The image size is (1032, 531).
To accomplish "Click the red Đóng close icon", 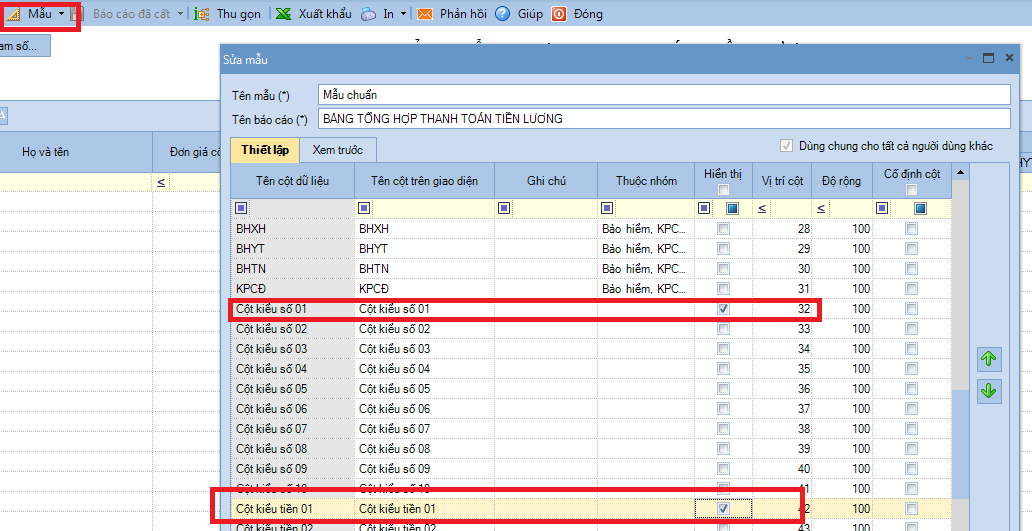I will (559, 14).
